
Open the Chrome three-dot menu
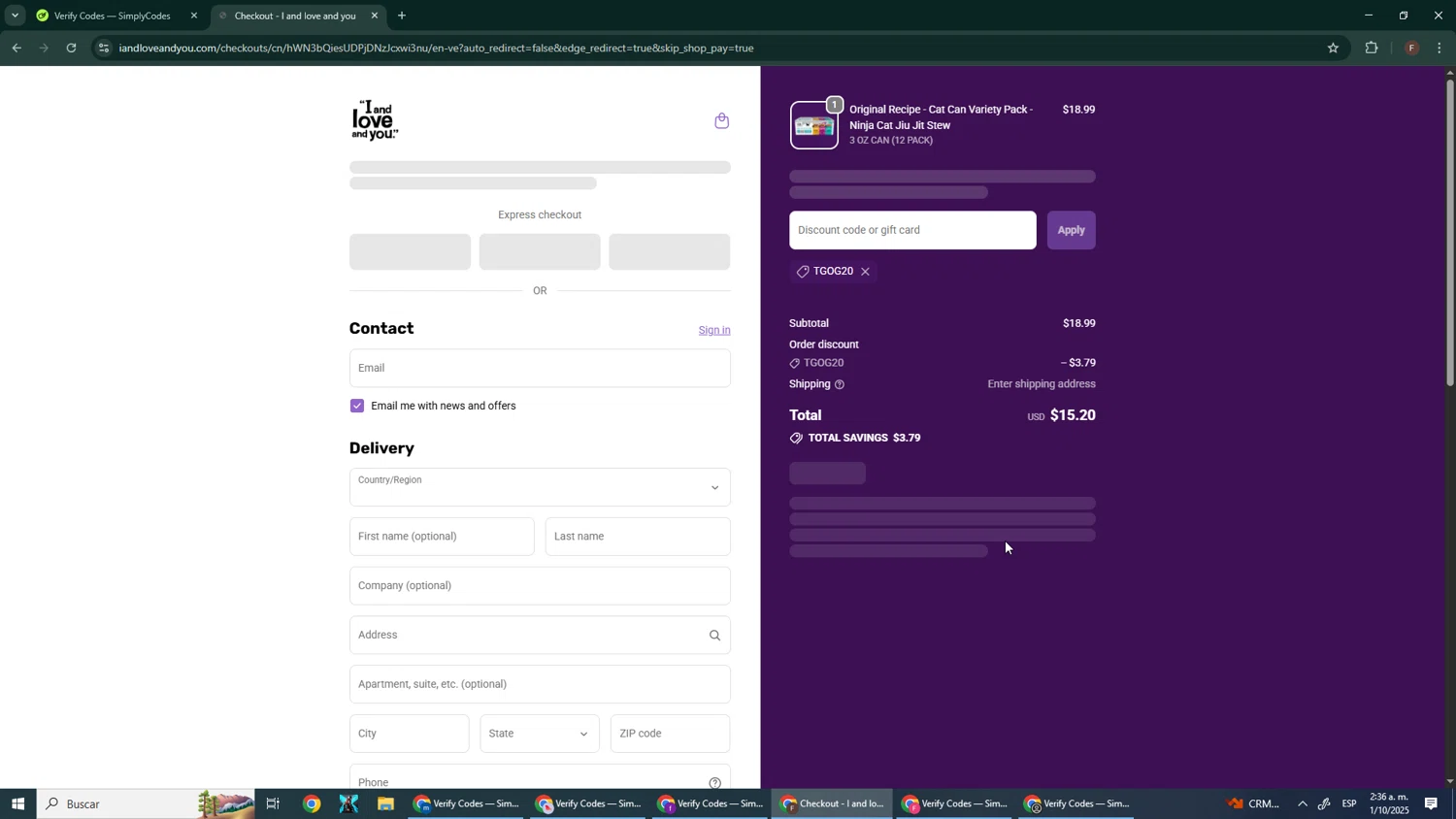(1439, 48)
